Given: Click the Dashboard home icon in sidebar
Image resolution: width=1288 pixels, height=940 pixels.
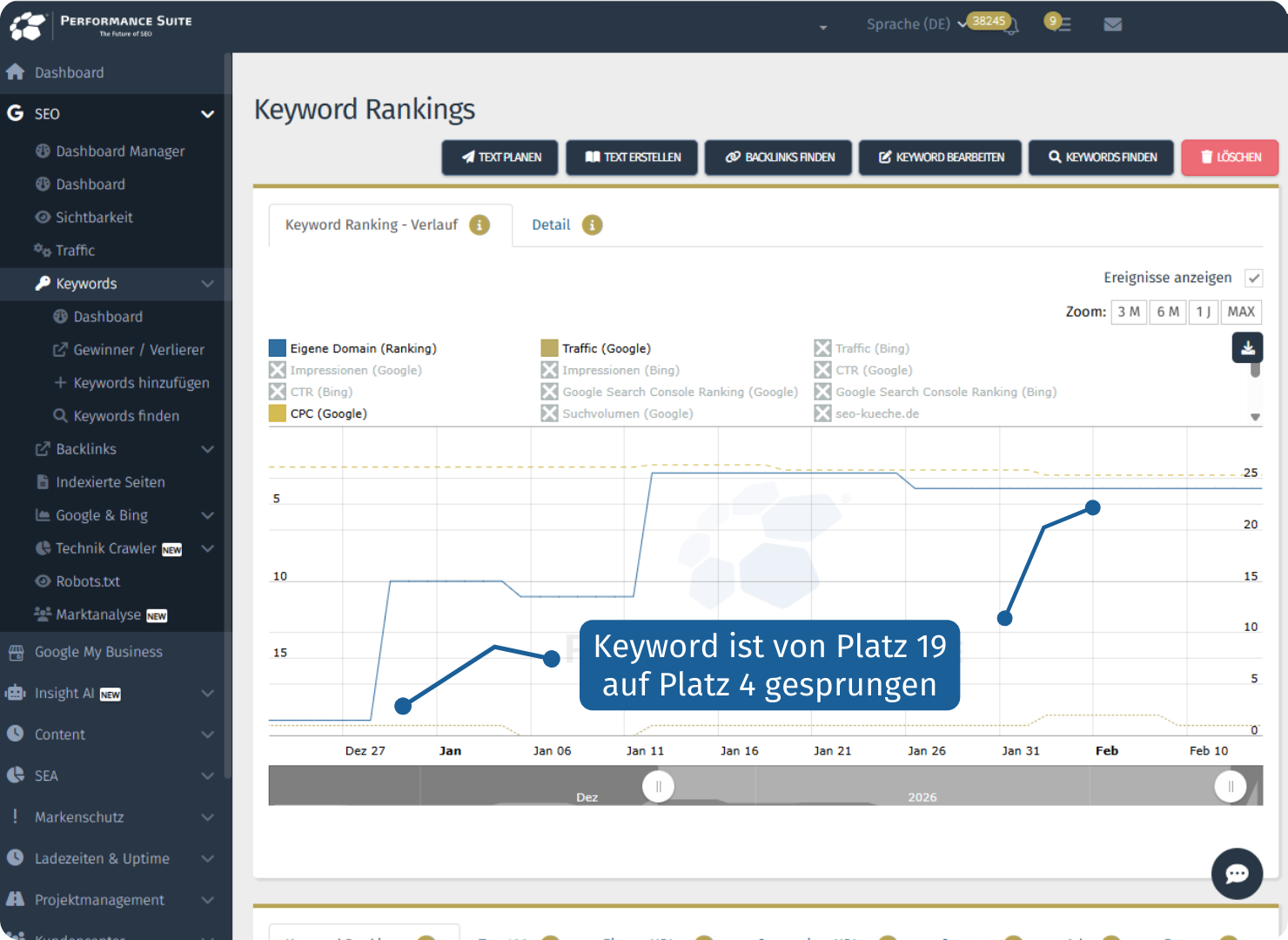Looking at the screenshot, I should tap(16, 72).
